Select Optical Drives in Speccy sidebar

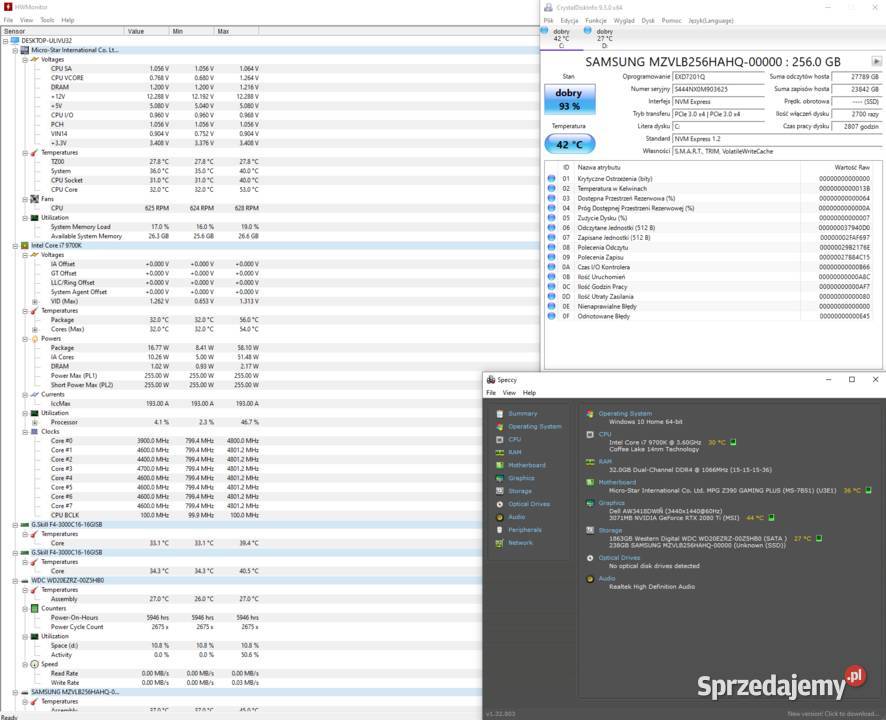[529, 504]
